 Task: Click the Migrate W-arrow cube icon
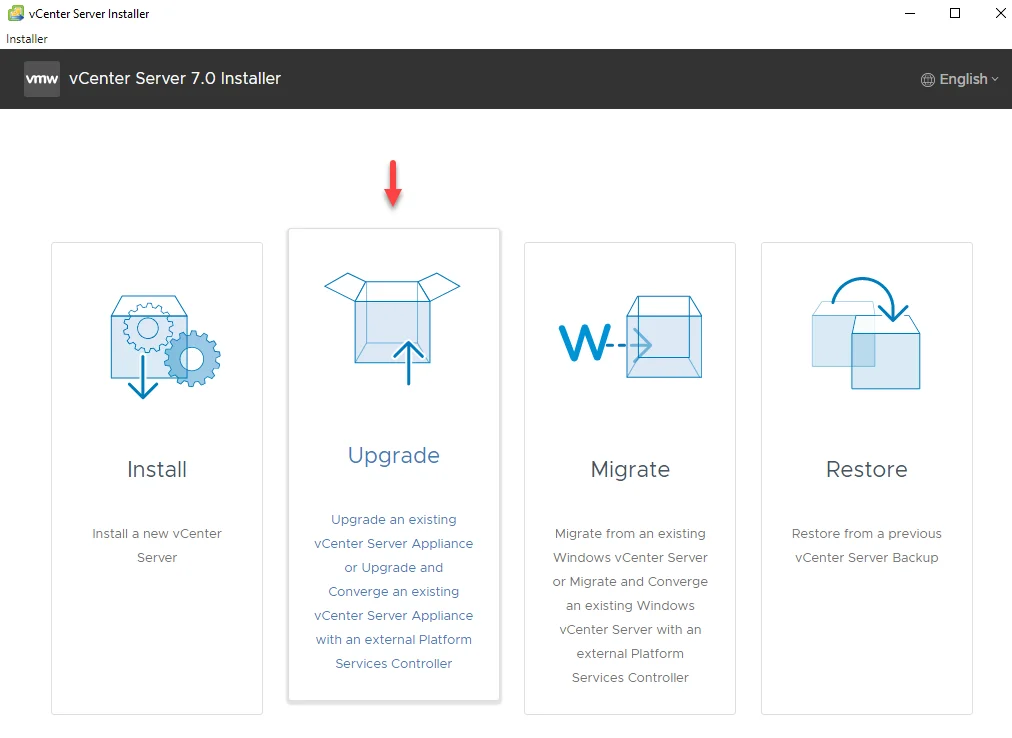630,337
